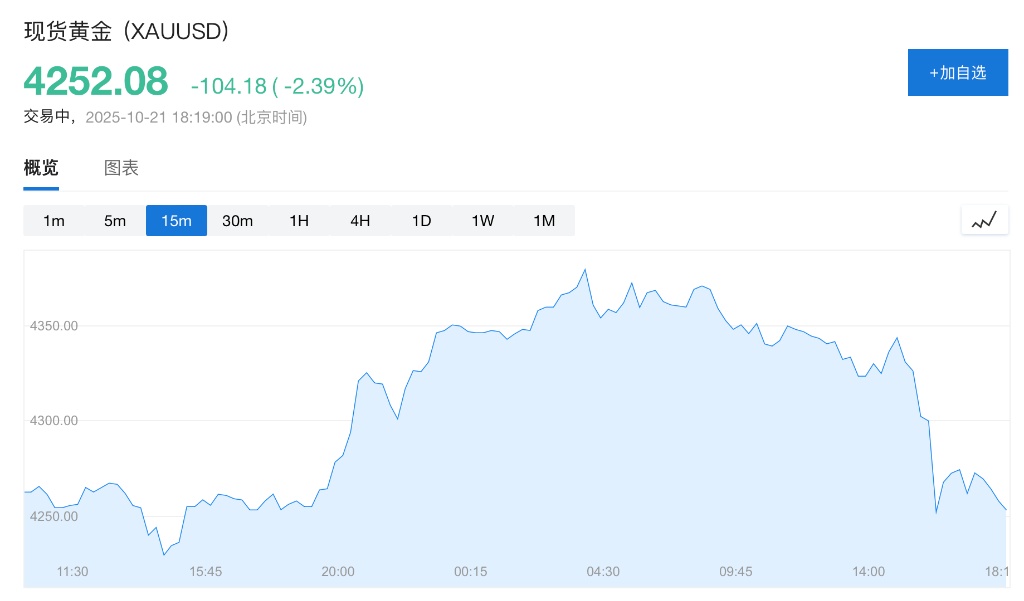Viewport: 1024px width, 601px height.
Task: Add gold to watchlist with +加自选
Action: pyautogui.click(x=957, y=72)
